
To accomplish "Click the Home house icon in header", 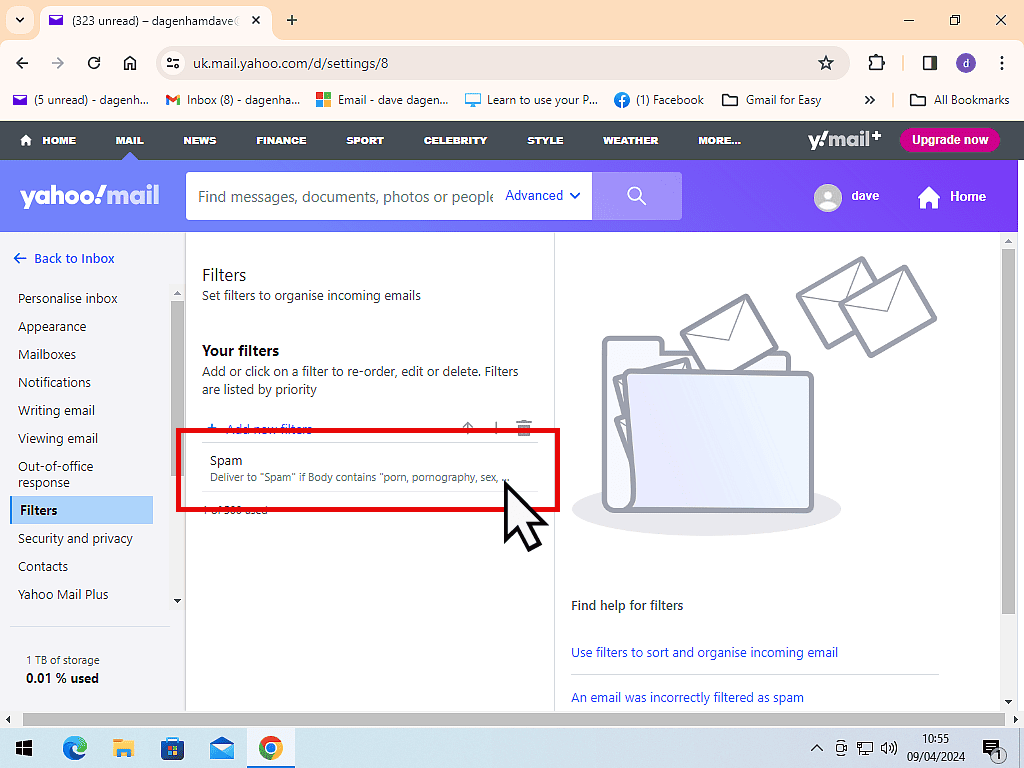I will pyautogui.click(x=929, y=197).
